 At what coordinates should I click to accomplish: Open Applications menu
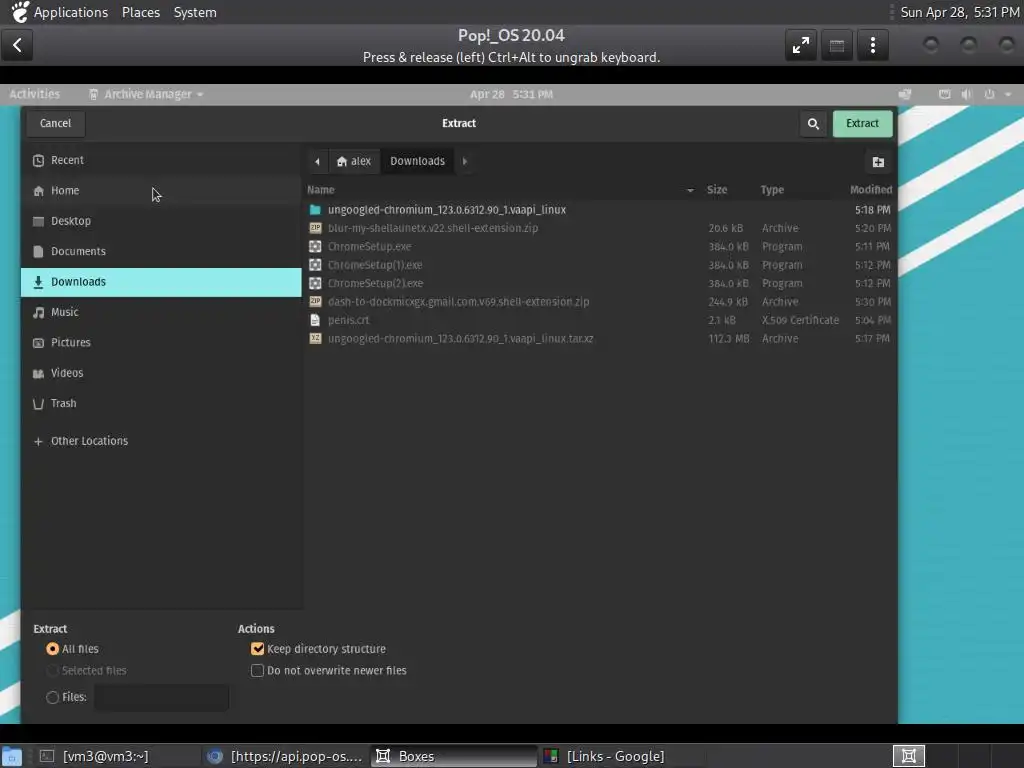click(71, 12)
